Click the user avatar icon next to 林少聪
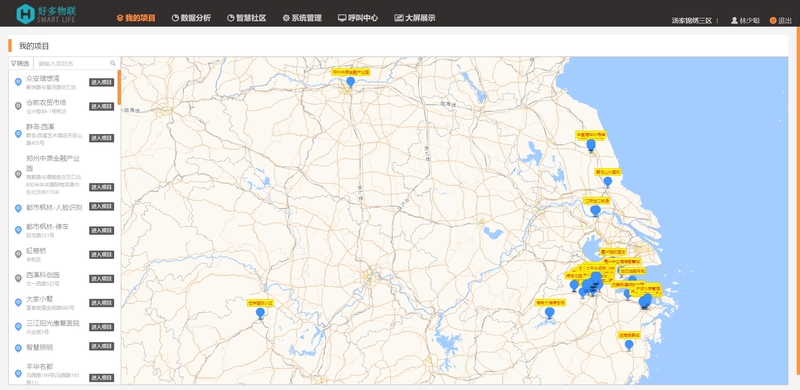The image size is (800, 390). (734, 20)
